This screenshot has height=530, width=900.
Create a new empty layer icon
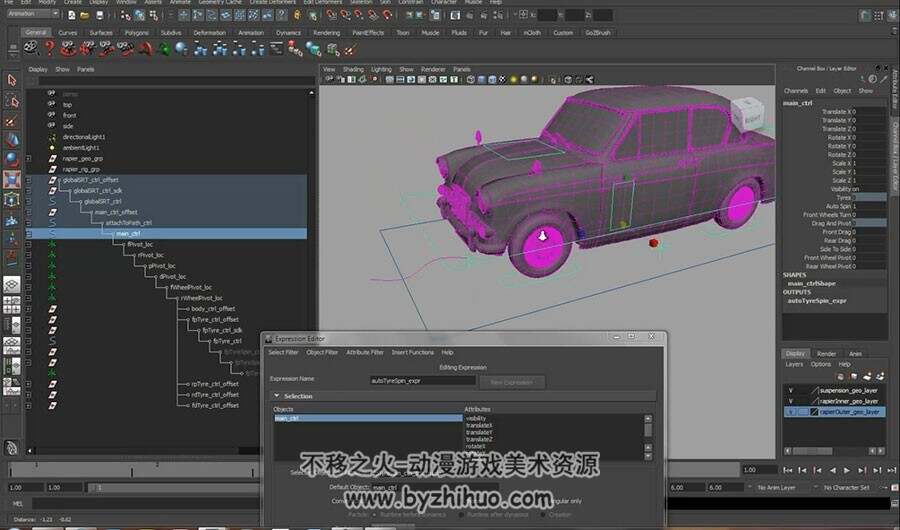point(867,377)
